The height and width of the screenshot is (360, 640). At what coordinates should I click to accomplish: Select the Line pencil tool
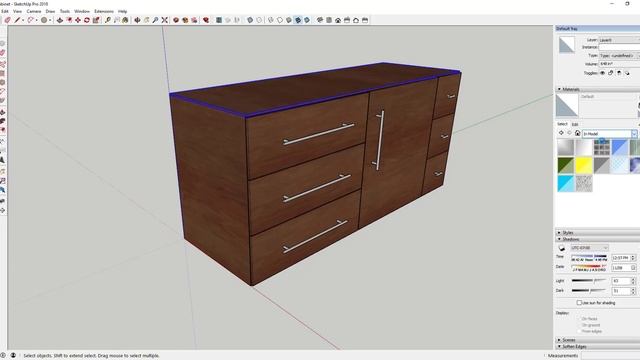coord(17,20)
